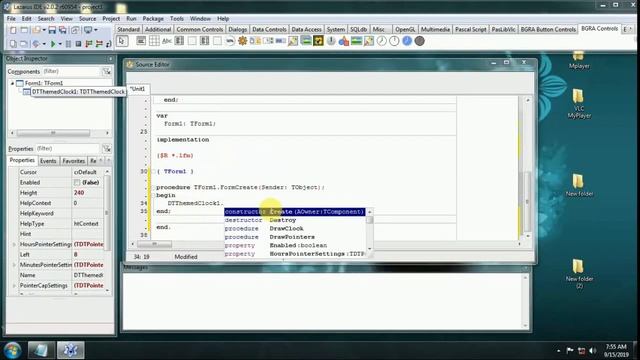Viewport: 640px width, 360px height.
Task: Open the VLC MyPlayer desktop folder
Action: [579, 104]
